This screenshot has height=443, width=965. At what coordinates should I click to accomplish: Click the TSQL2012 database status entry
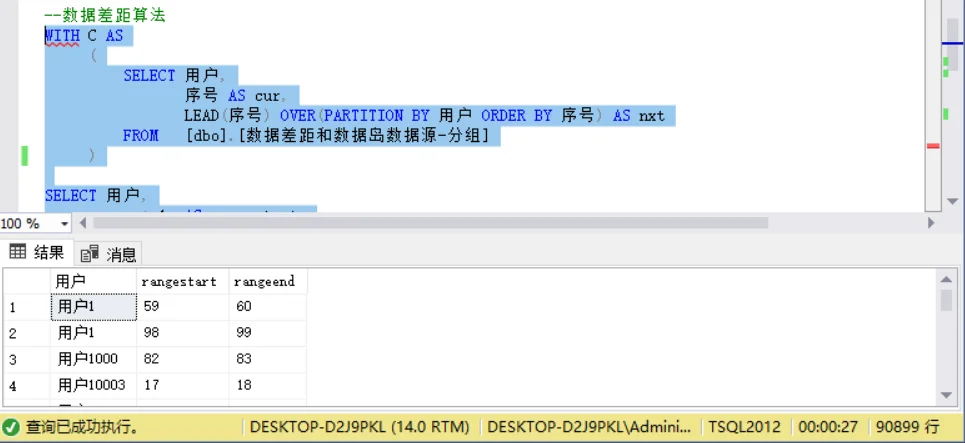(x=744, y=426)
